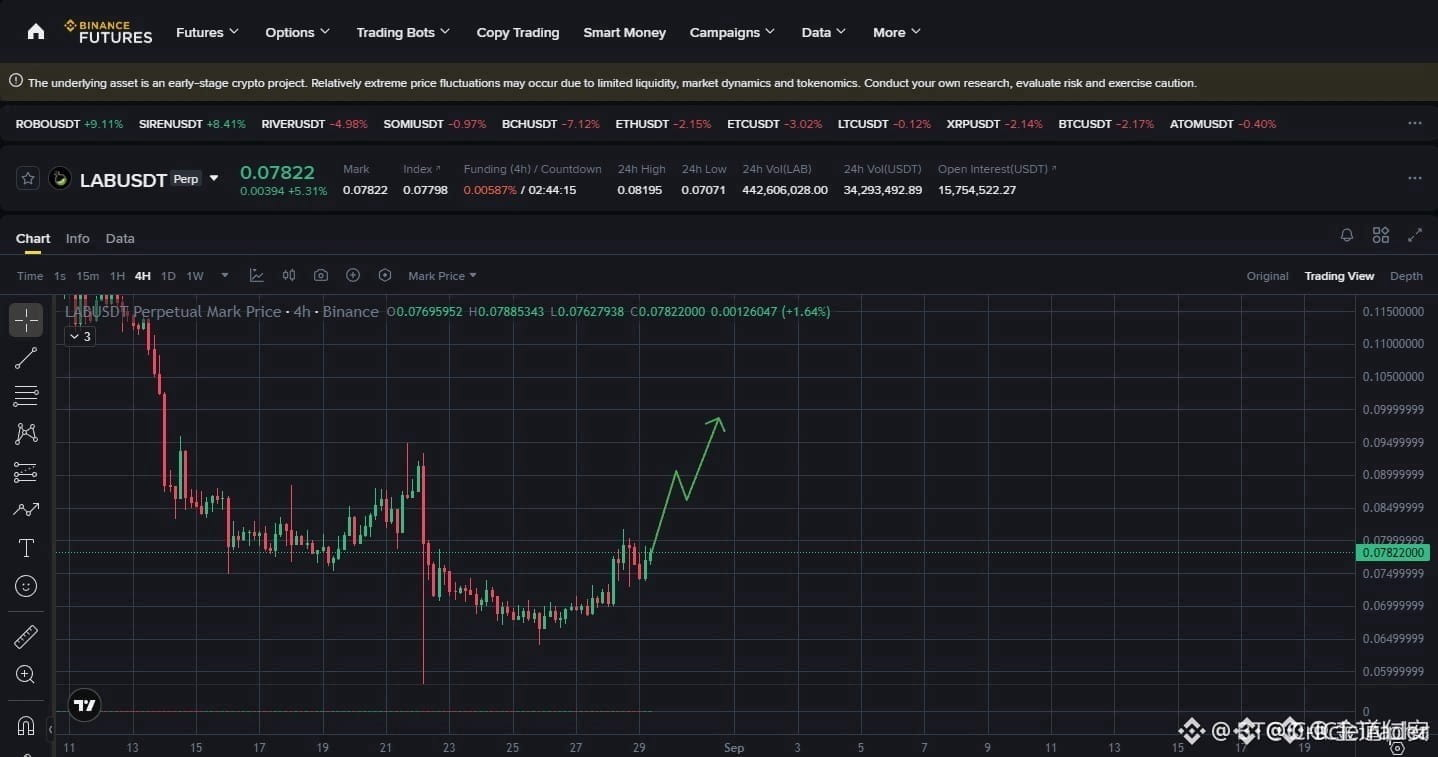Image resolution: width=1438 pixels, height=757 pixels.
Task: Click the TradingView logo on chart
Action: point(85,705)
